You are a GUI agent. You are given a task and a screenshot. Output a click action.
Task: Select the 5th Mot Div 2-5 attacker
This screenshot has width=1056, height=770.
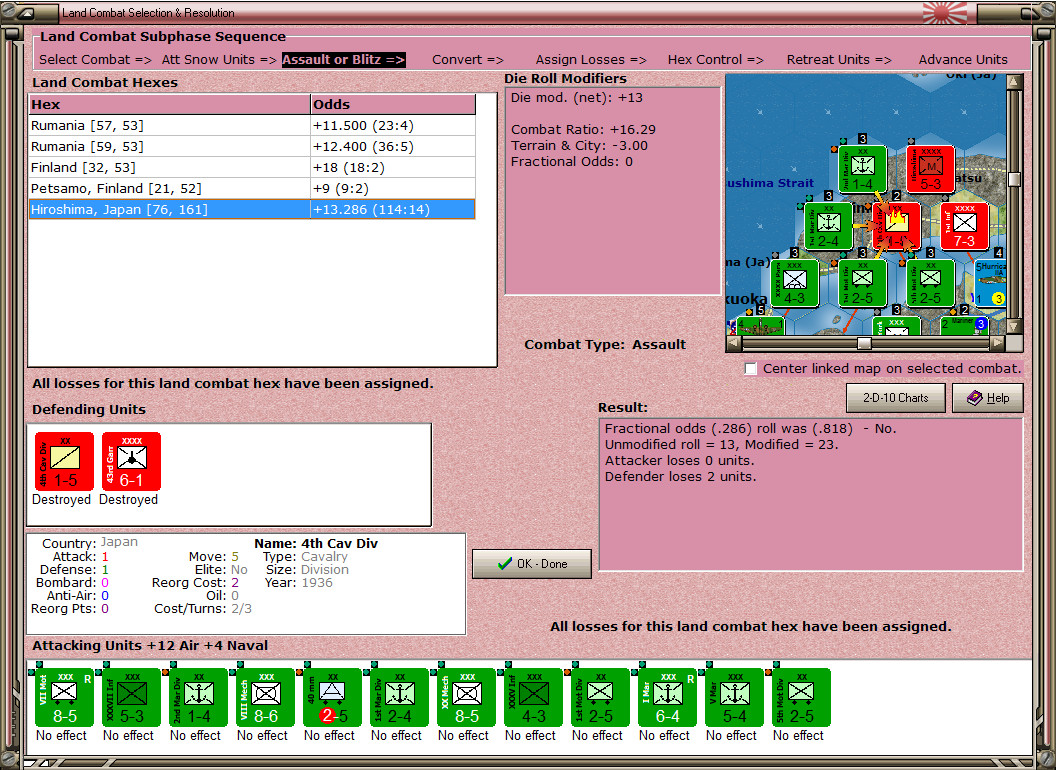tap(801, 697)
